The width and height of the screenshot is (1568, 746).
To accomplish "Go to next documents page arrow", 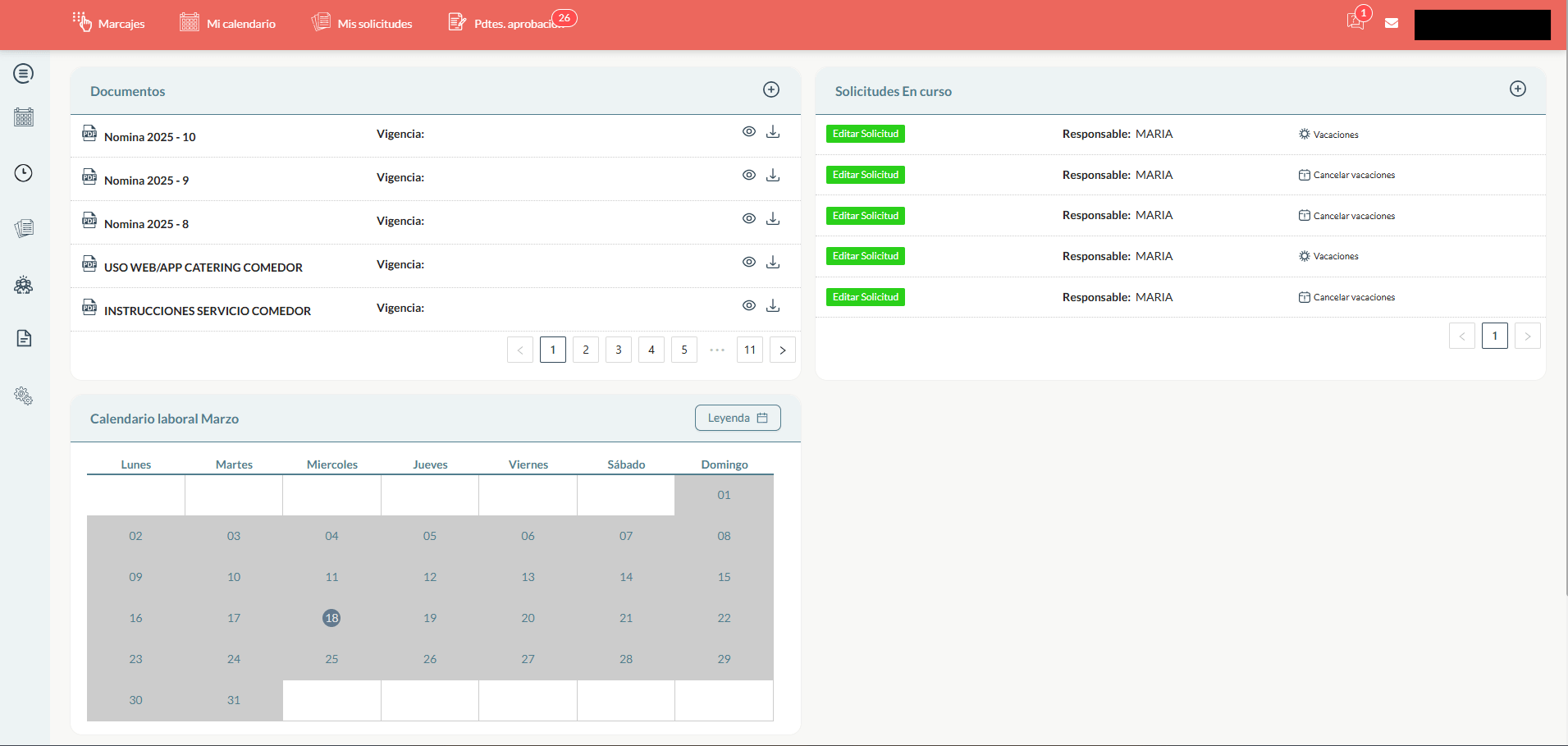I will (783, 350).
